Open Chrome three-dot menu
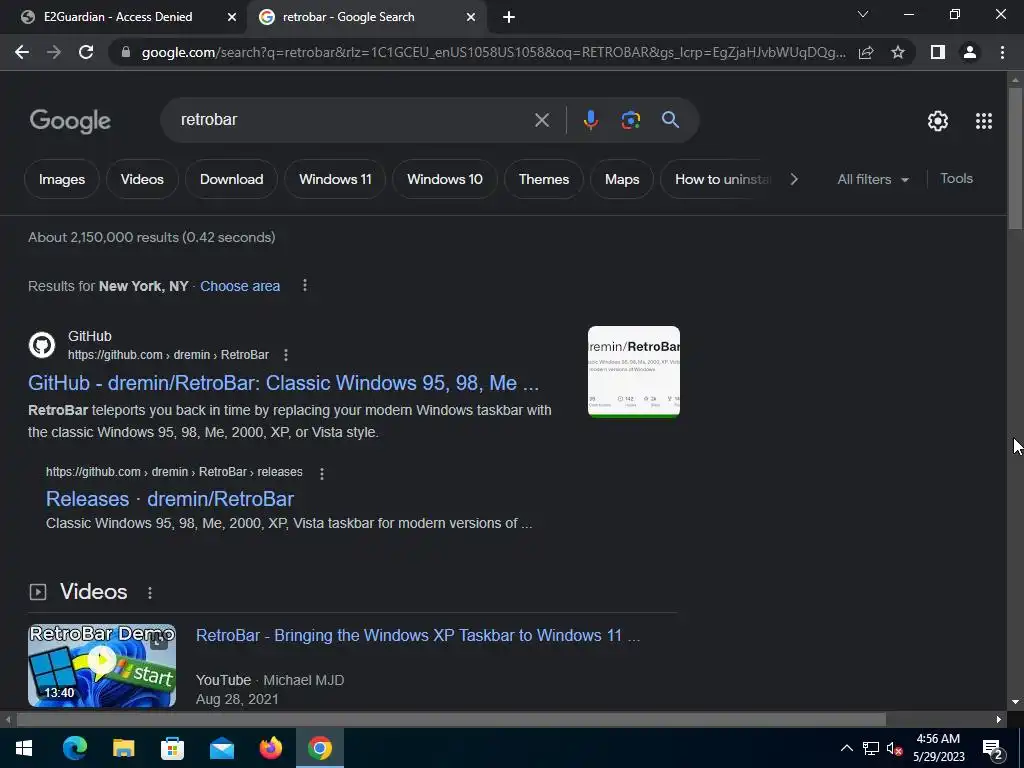This screenshot has width=1024, height=768. (x=1002, y=52)
